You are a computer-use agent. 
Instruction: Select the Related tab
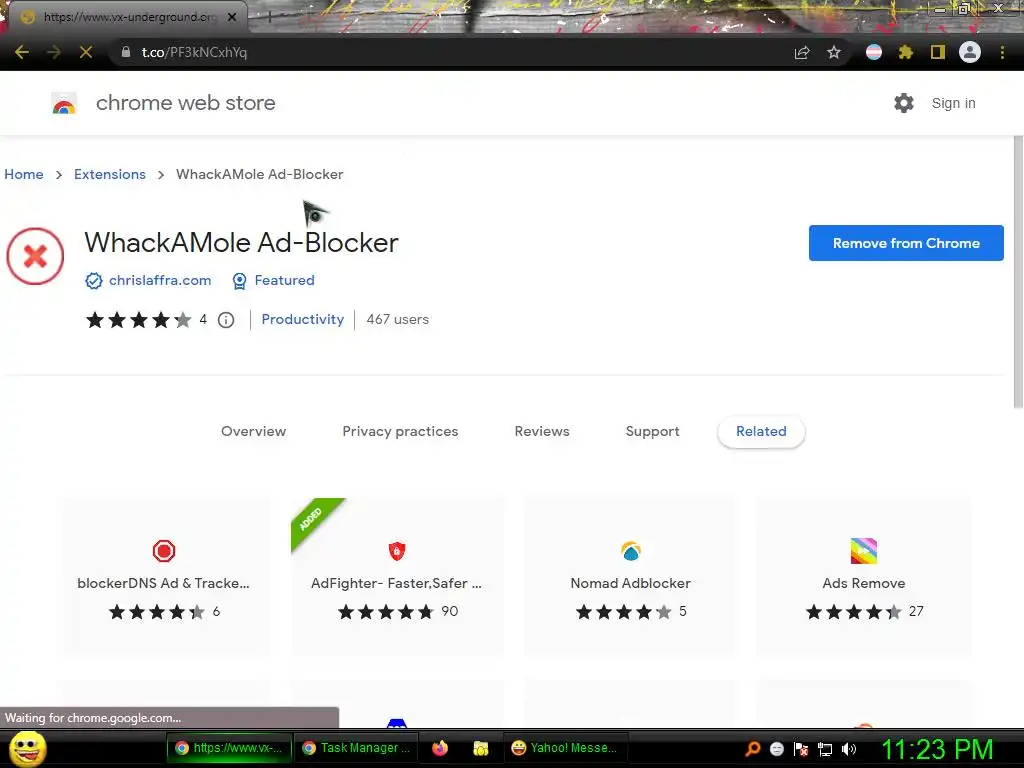tap(761, 432)
